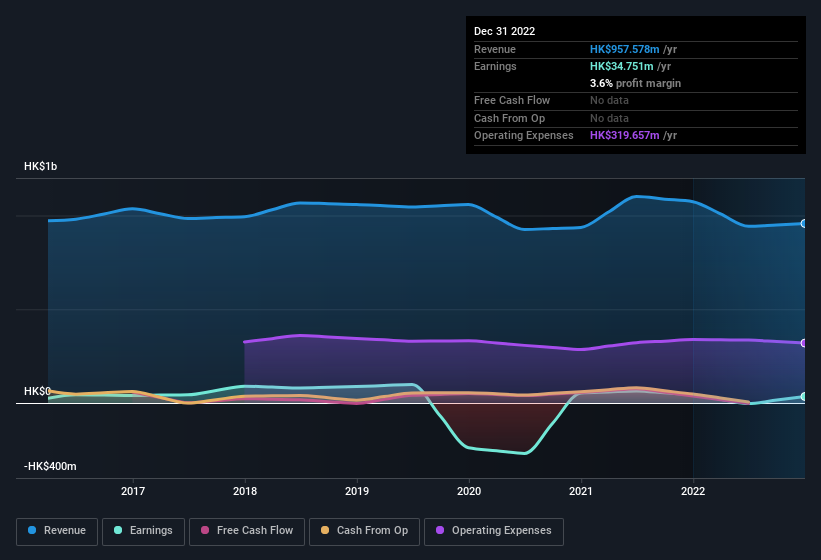Viewport: 821px width, 560px height.
Task: Click the HK$1b y-axis label
Action: point(40,166)
